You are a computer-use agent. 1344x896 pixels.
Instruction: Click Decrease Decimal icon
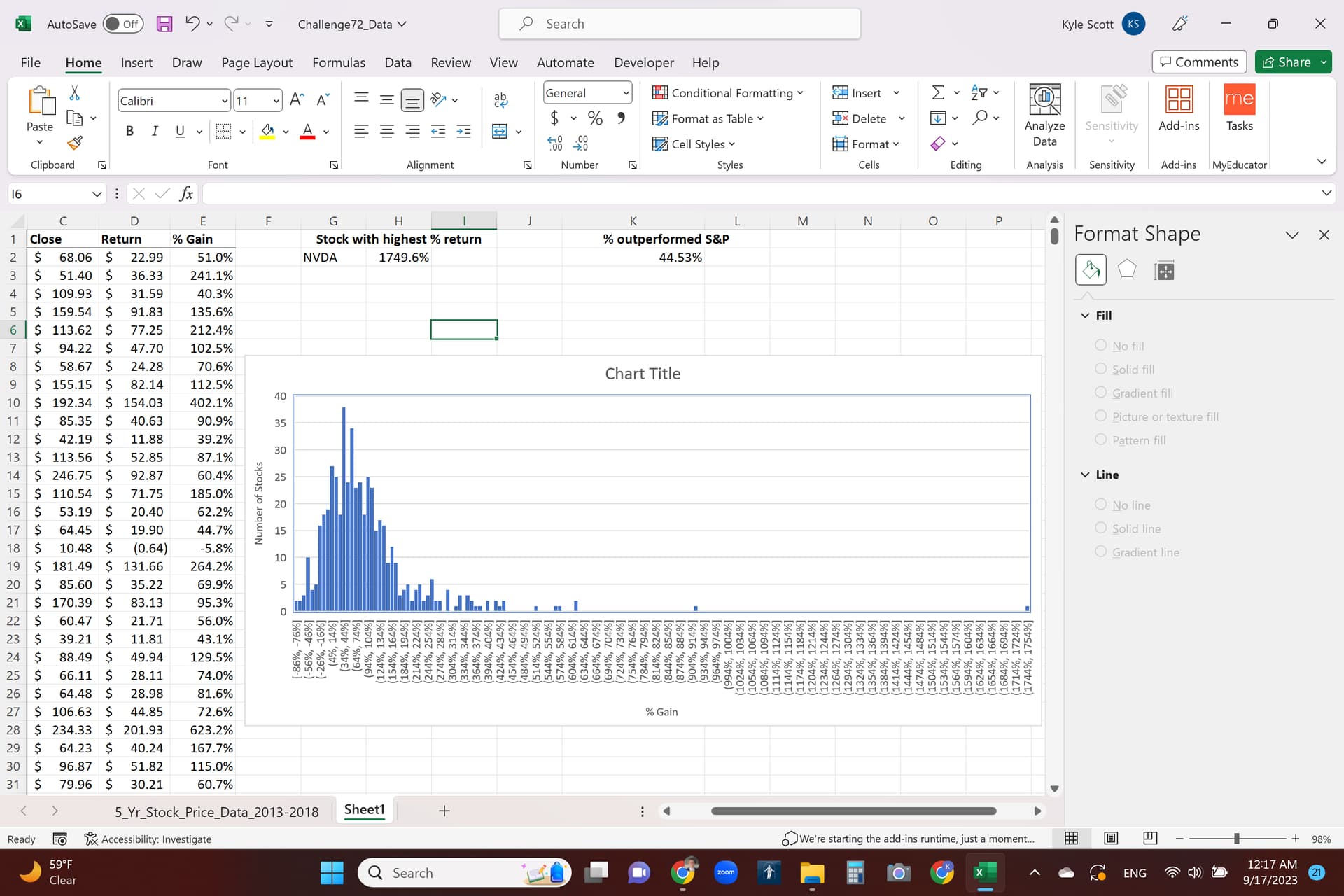click(x=580, y=143)
